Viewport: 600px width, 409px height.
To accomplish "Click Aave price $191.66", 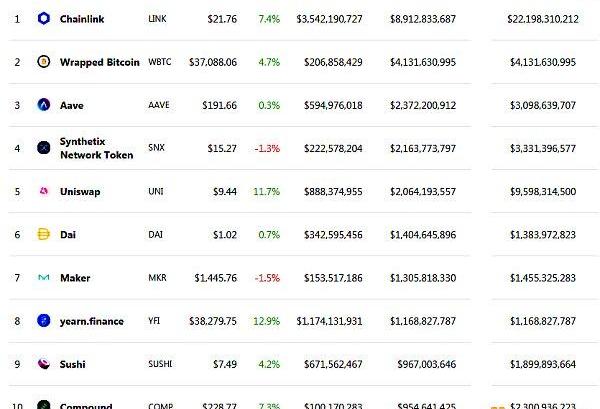I will [x=220, y=105].
